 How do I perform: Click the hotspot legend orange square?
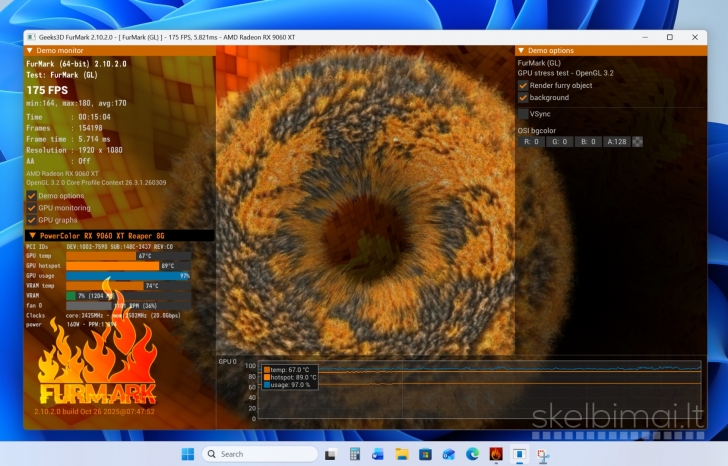pos(267,377)
